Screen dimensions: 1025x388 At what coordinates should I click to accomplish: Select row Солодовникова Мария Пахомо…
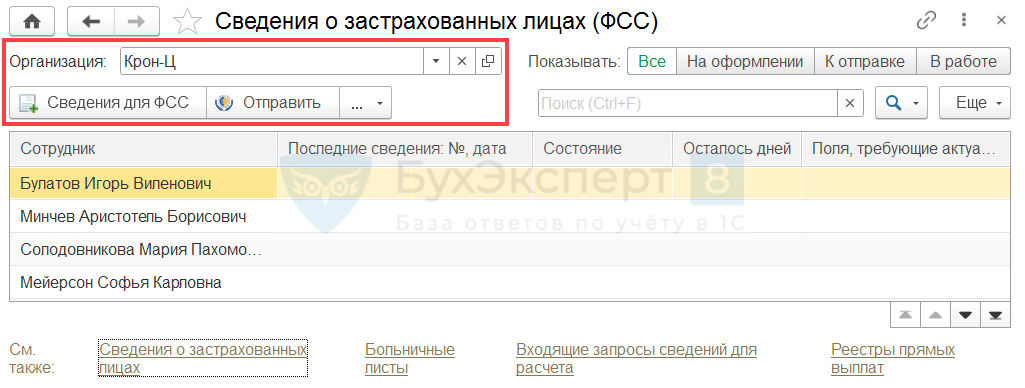coord(511,250)
